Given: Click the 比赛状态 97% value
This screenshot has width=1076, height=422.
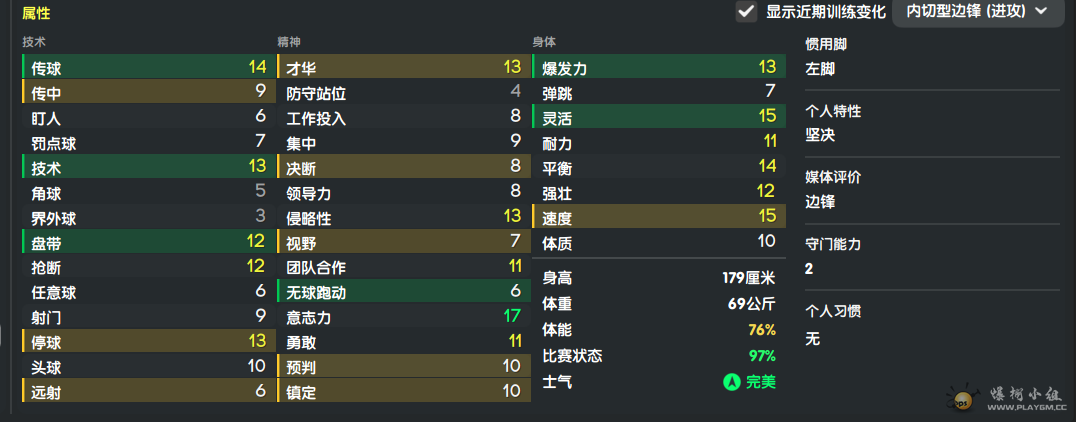Looking at the screenshot, I should pyautogui.click(x=762, y=356).
